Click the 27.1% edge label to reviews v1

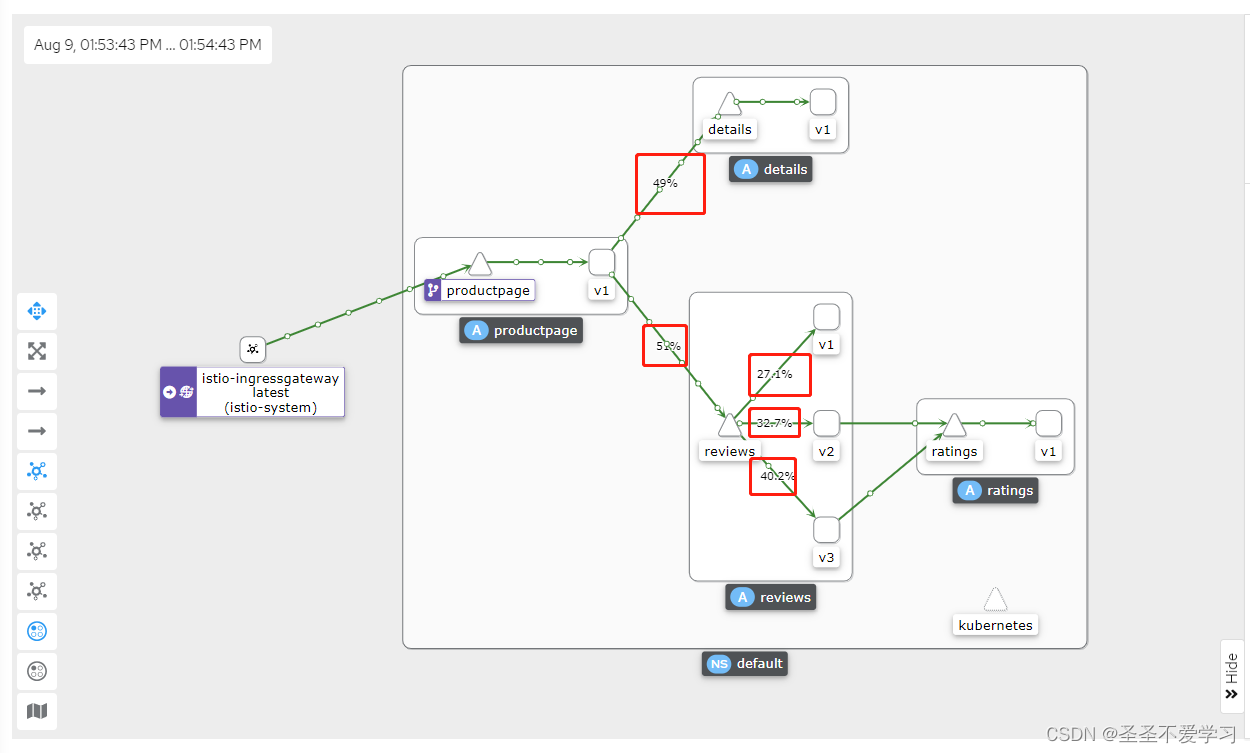(x=775, y=374)
